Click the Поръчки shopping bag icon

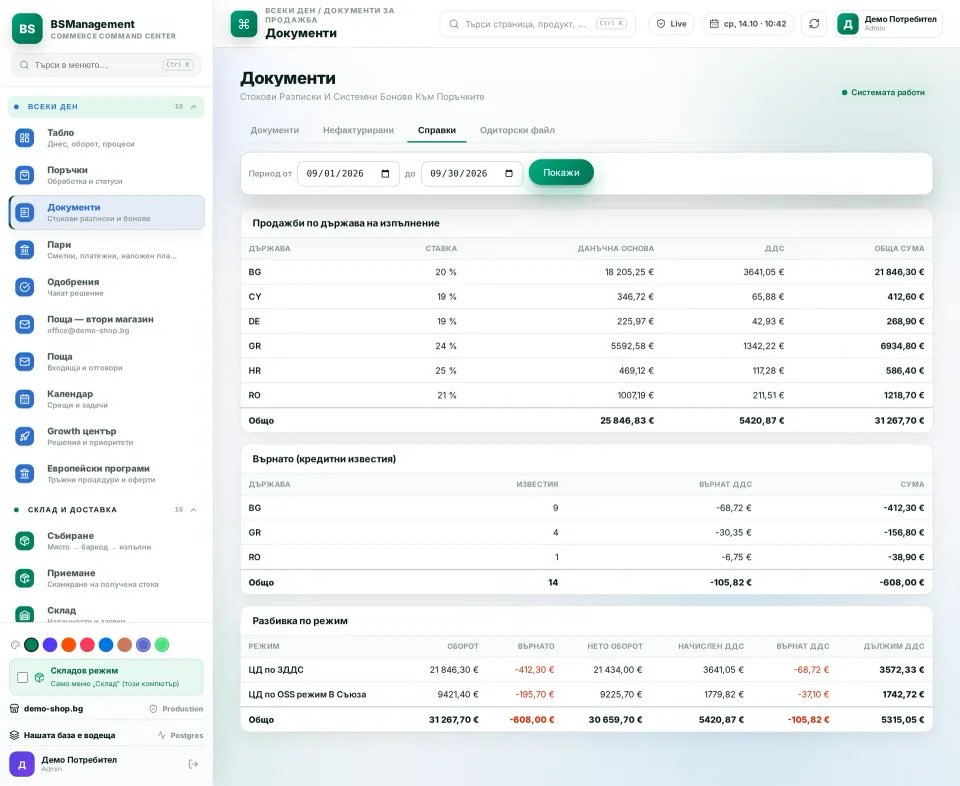24,175
